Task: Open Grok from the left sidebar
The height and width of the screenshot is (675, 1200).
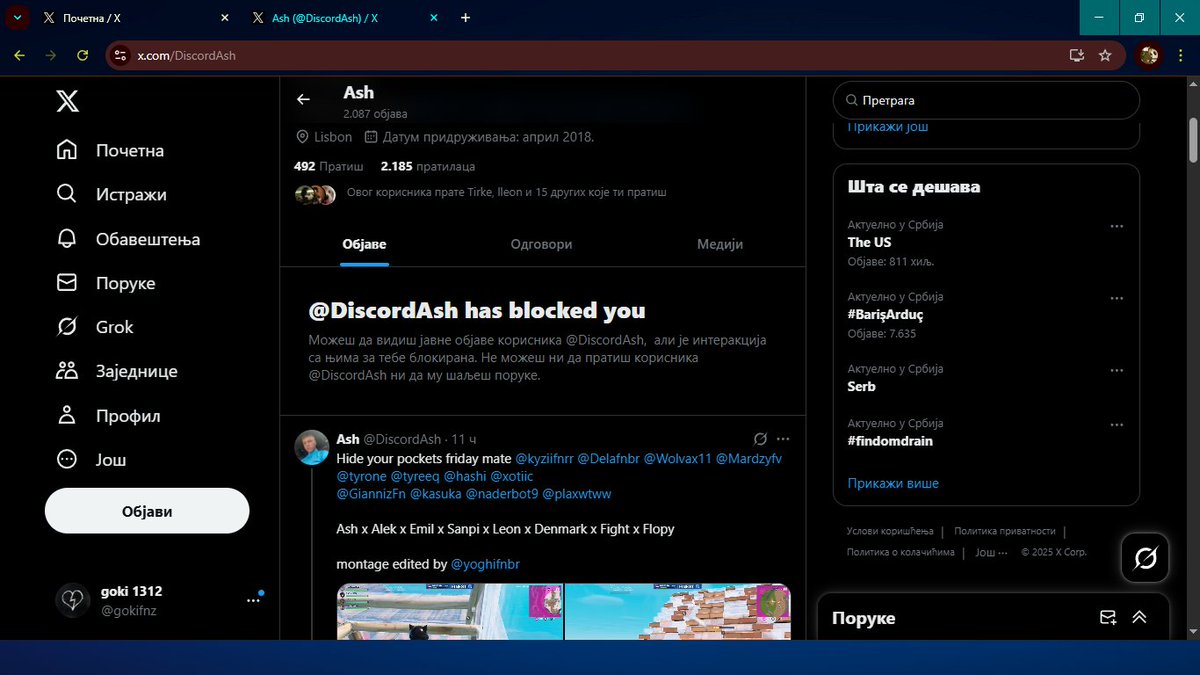Action: (x=113, y=327)
